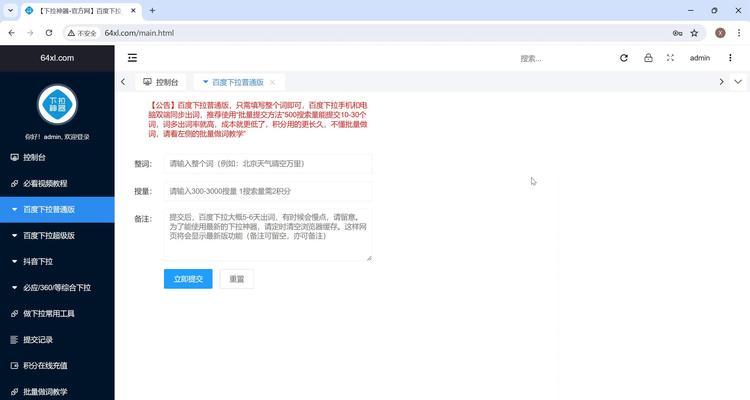Screen dimensions: 750x400
Task: Open a new browser tab with plus
Action: (x=152, y=11)
